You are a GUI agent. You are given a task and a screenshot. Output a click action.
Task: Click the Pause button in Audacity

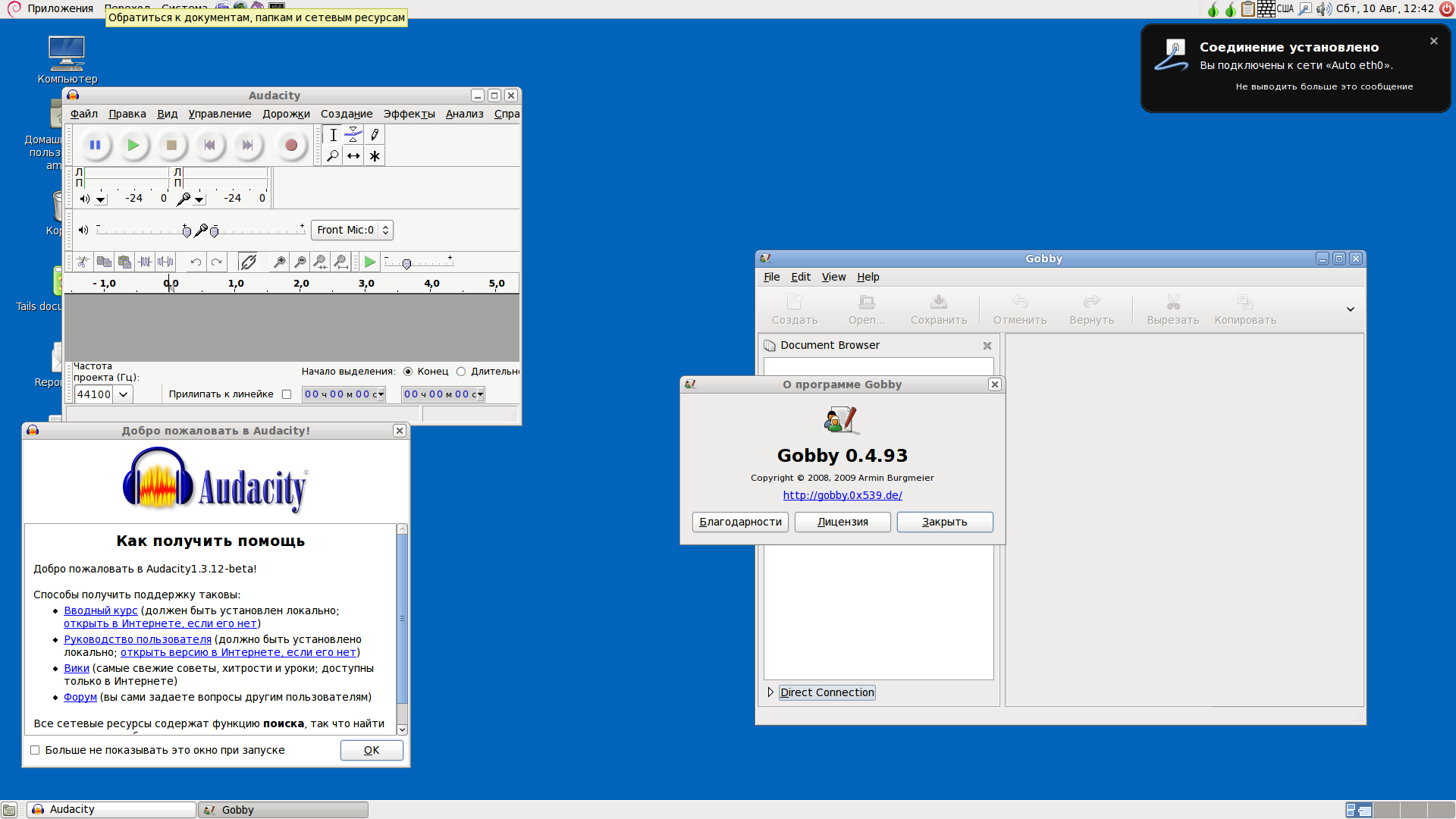95,145
